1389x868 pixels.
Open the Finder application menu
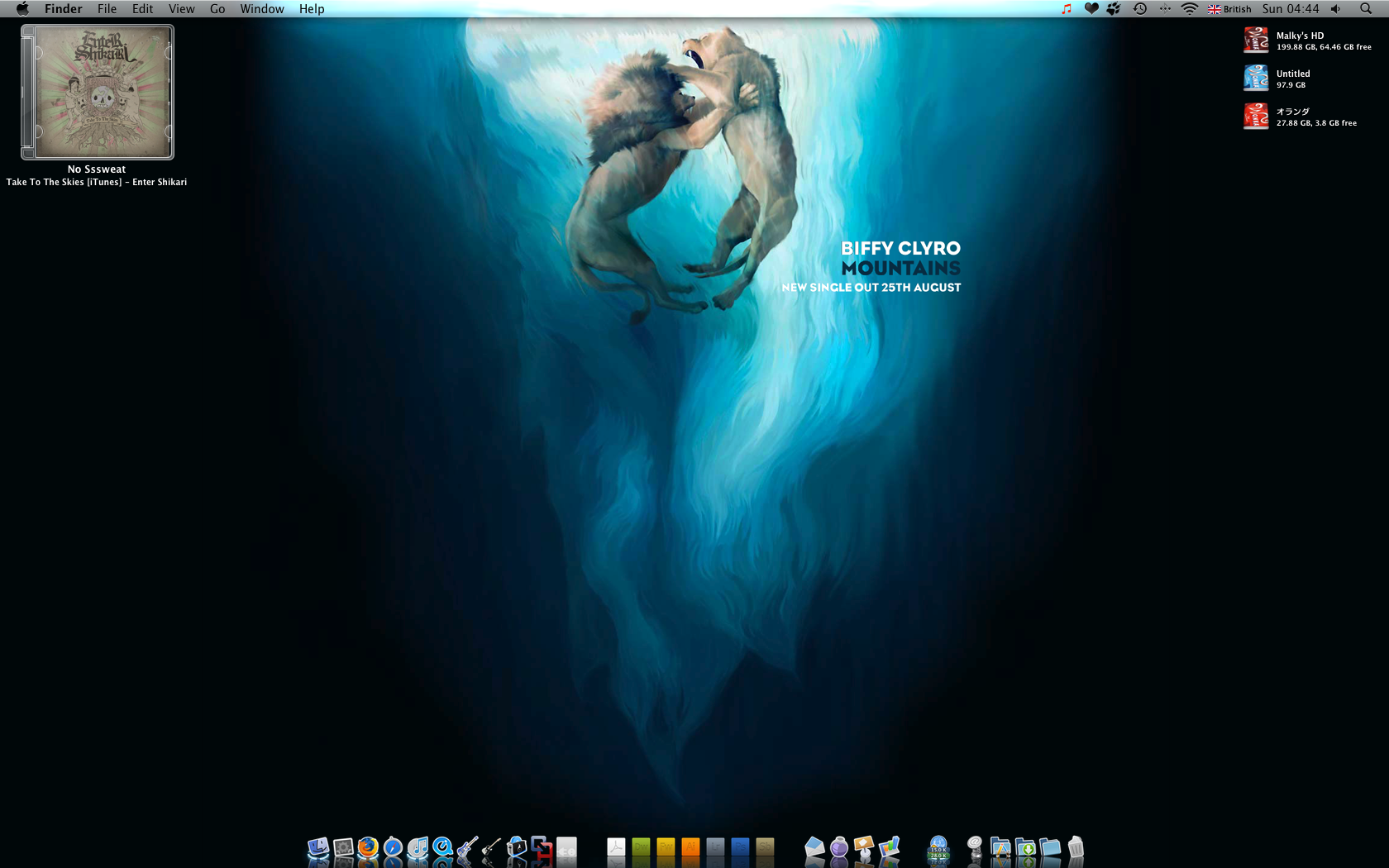pyautogui.click(x=64, y=9)
